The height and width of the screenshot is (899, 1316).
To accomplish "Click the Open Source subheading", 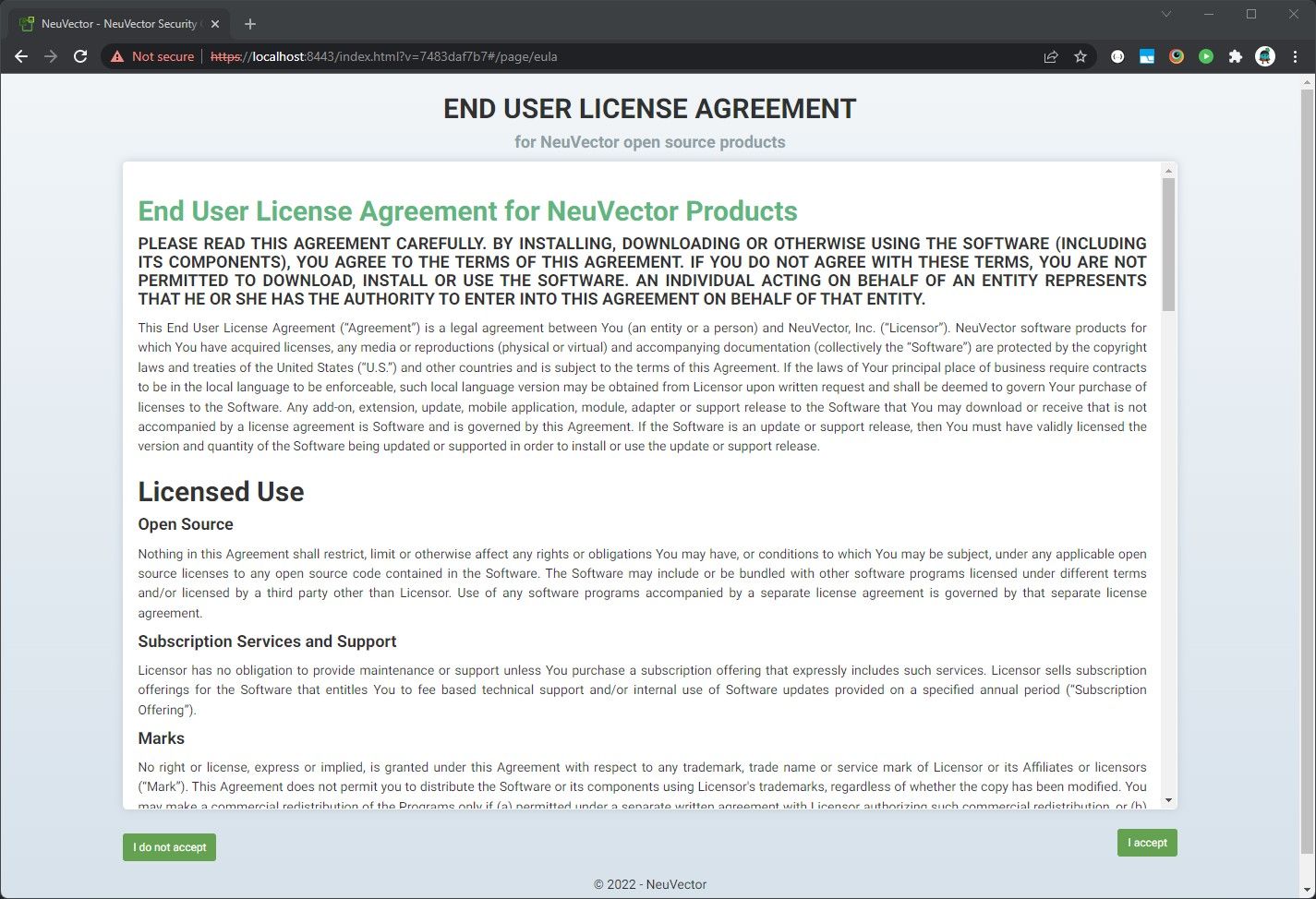I will 186,524.
